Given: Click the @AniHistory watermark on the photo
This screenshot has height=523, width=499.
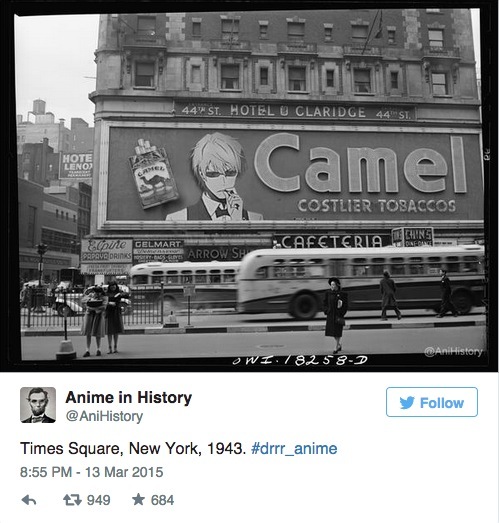Looking at the screenshot, I should click(453, 351).
